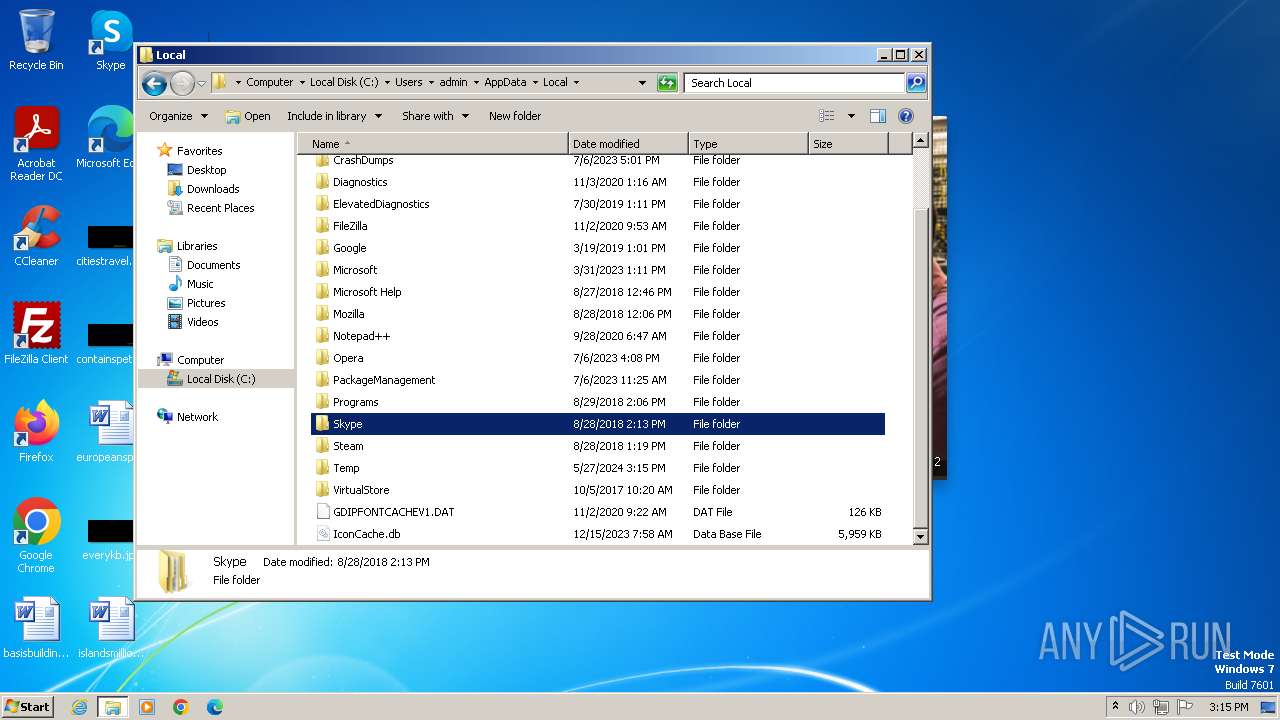Click the taskbar clock showing 3:15 PM
Image resolution: width=1280 pixels, height=720 pixels.
(1228, 707)
